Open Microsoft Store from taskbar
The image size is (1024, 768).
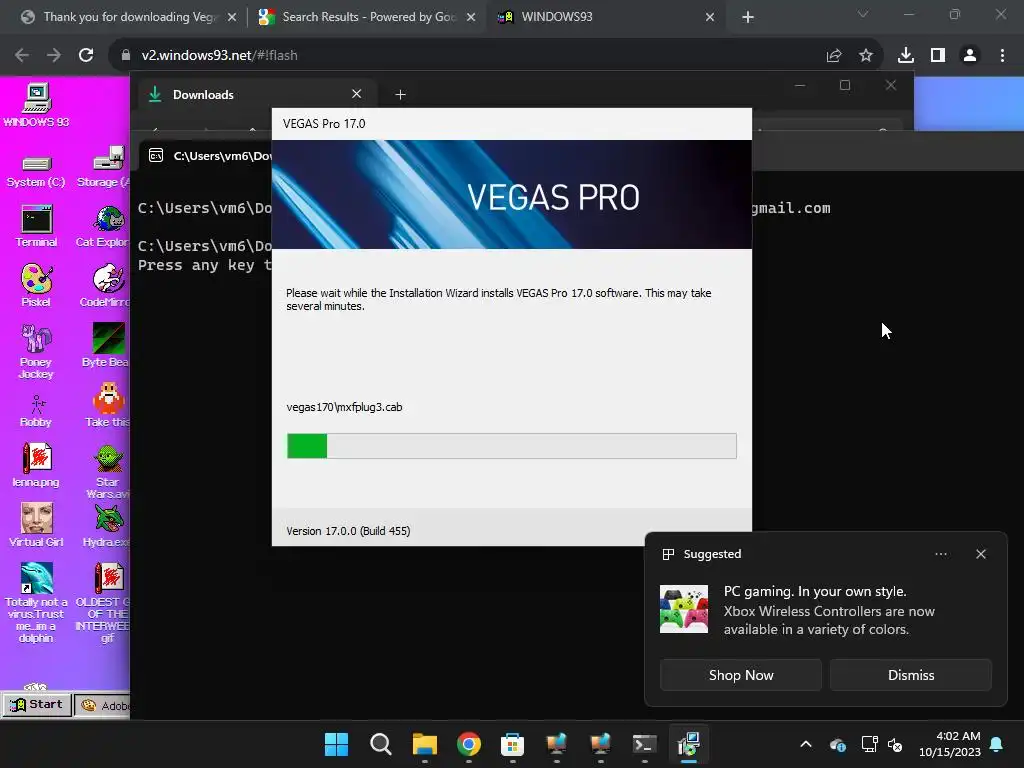[513, 744]
